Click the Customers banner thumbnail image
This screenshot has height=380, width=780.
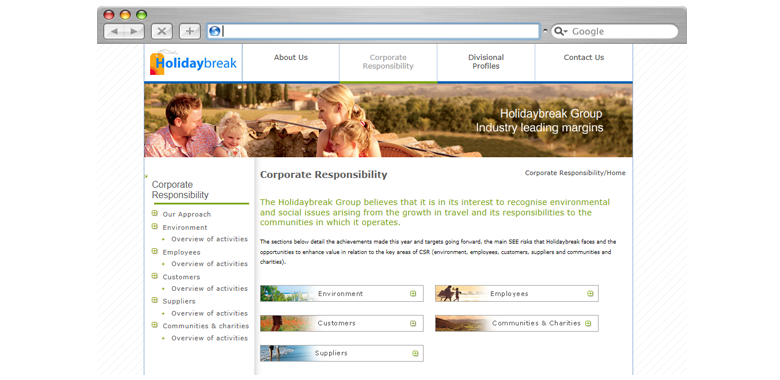[x=286, y=323]
